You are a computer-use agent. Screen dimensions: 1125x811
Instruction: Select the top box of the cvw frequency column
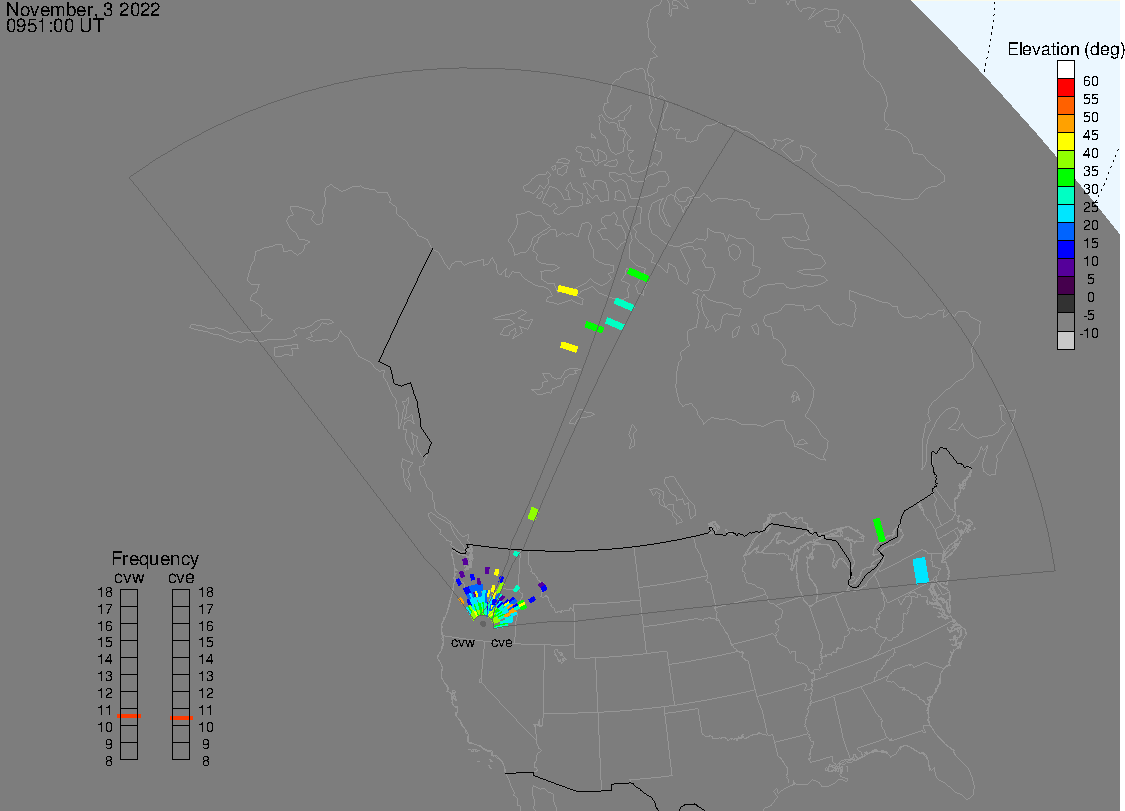pos(129,598)
